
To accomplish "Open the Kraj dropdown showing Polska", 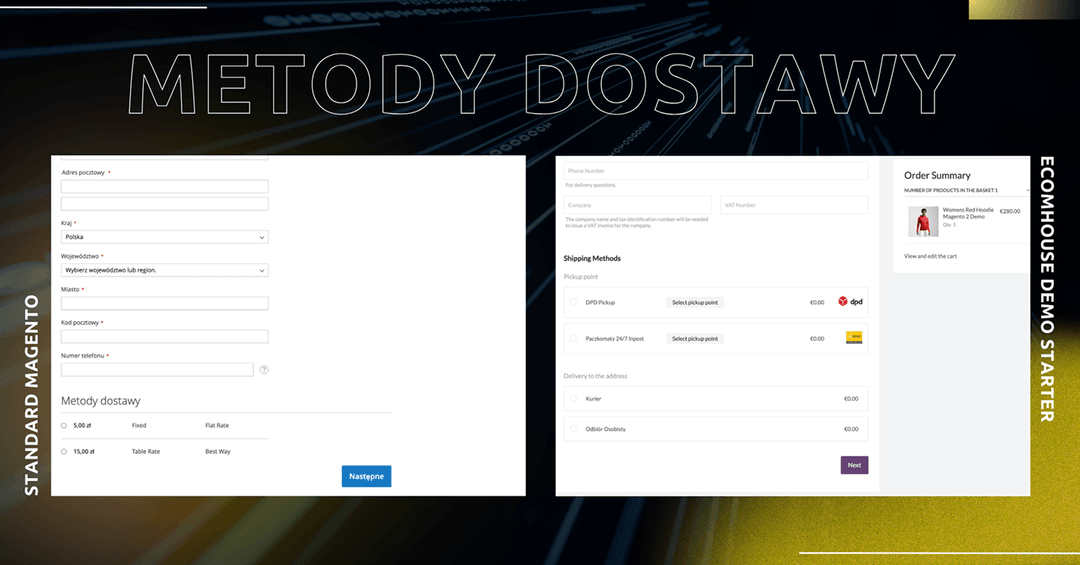I will tap(165, 237).
